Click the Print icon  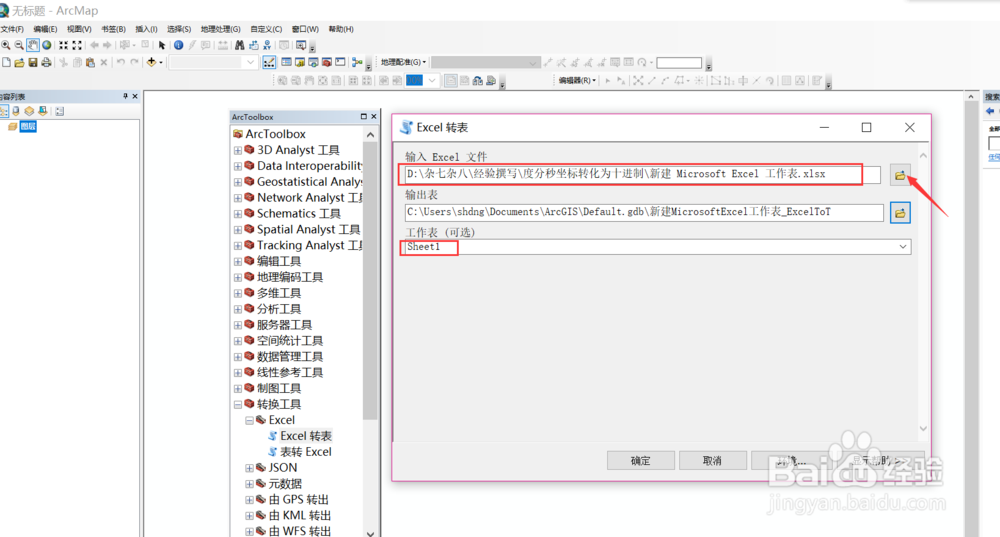pyautogui.click(x=47, y=63)
